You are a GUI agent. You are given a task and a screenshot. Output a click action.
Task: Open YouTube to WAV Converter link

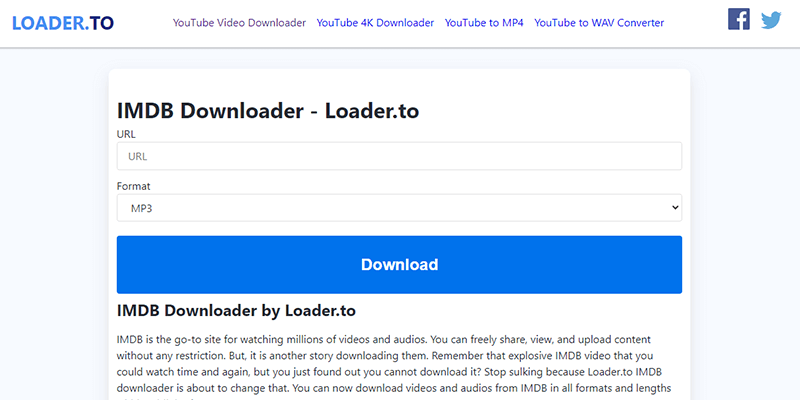point(599,23)
